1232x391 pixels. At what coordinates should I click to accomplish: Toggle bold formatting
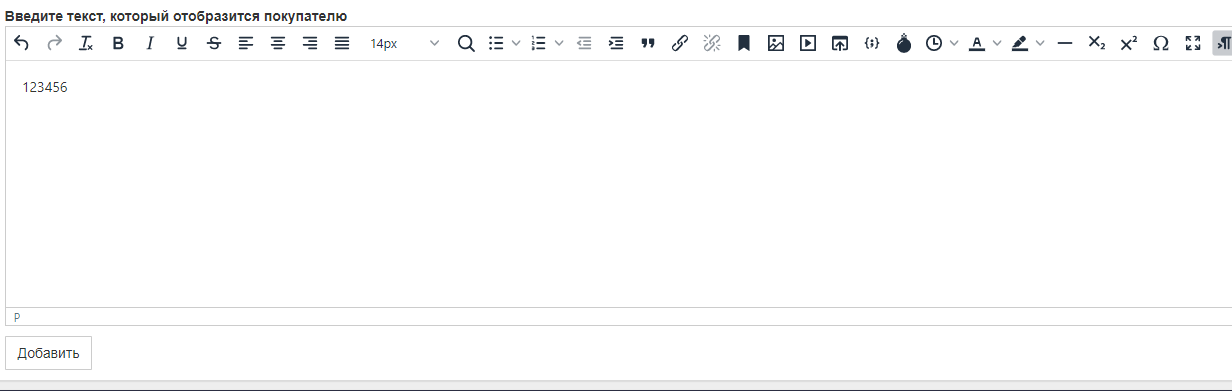coord(118,43)
